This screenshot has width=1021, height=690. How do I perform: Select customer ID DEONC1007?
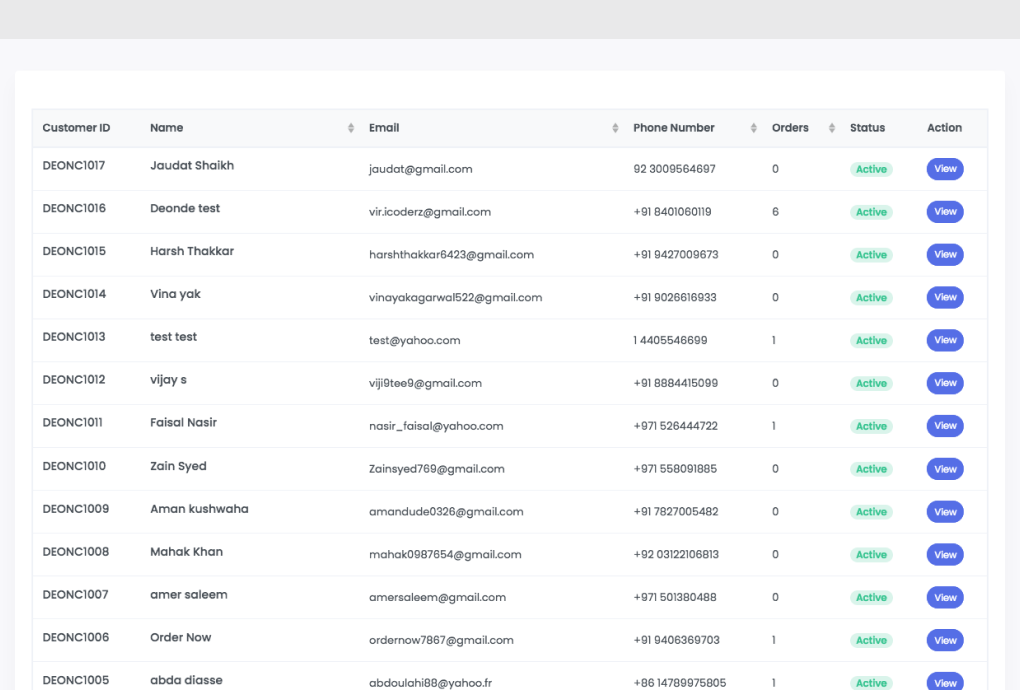[76, 595]
